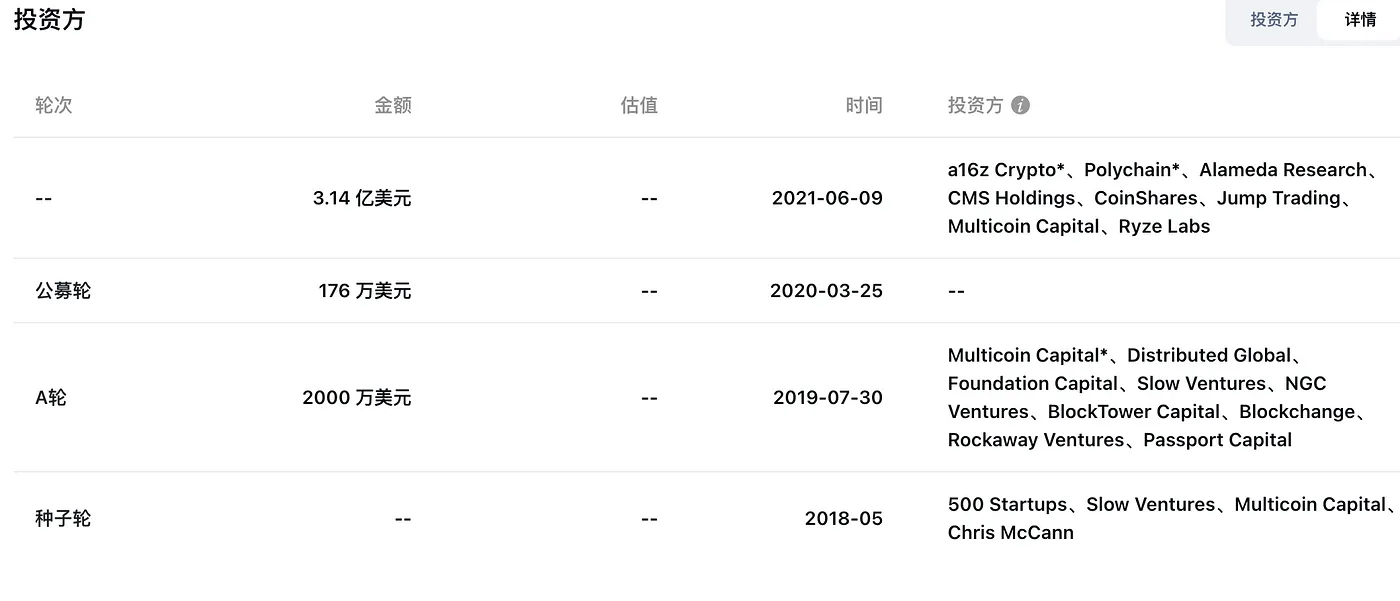1400x601 pixels.
Task: Click Slow Ventures in the A轮 row
Action: coord(1201,383)
